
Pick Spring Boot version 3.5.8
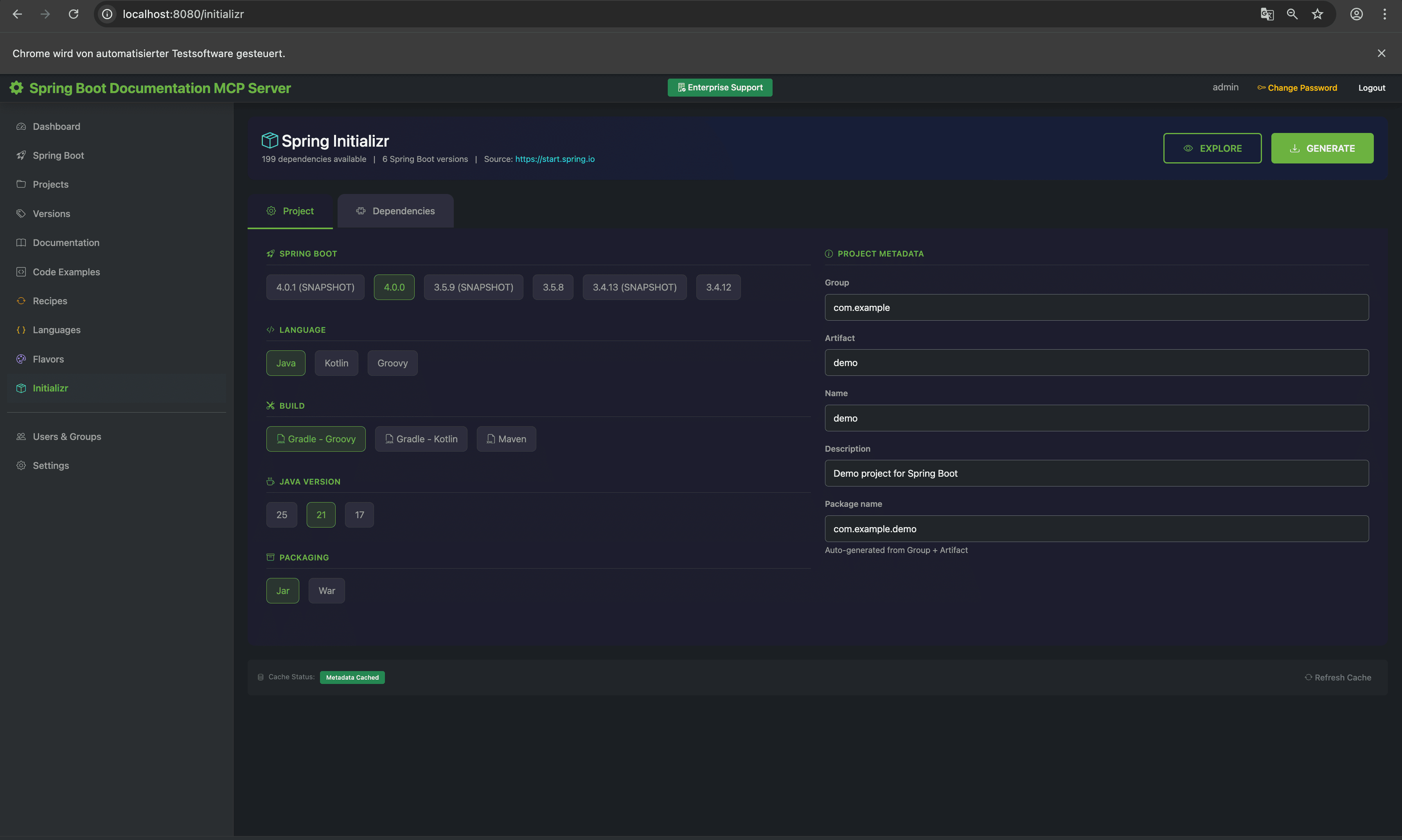(x=553, y=287)
